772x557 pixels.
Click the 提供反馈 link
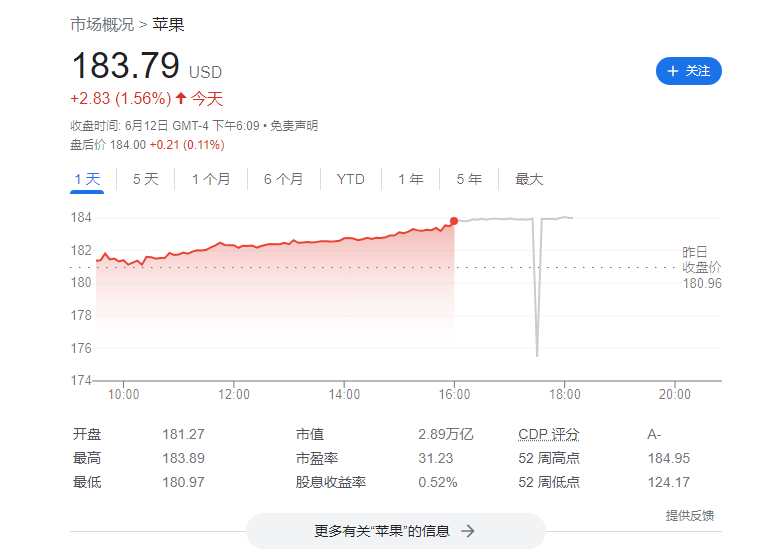tap(690, 515)
